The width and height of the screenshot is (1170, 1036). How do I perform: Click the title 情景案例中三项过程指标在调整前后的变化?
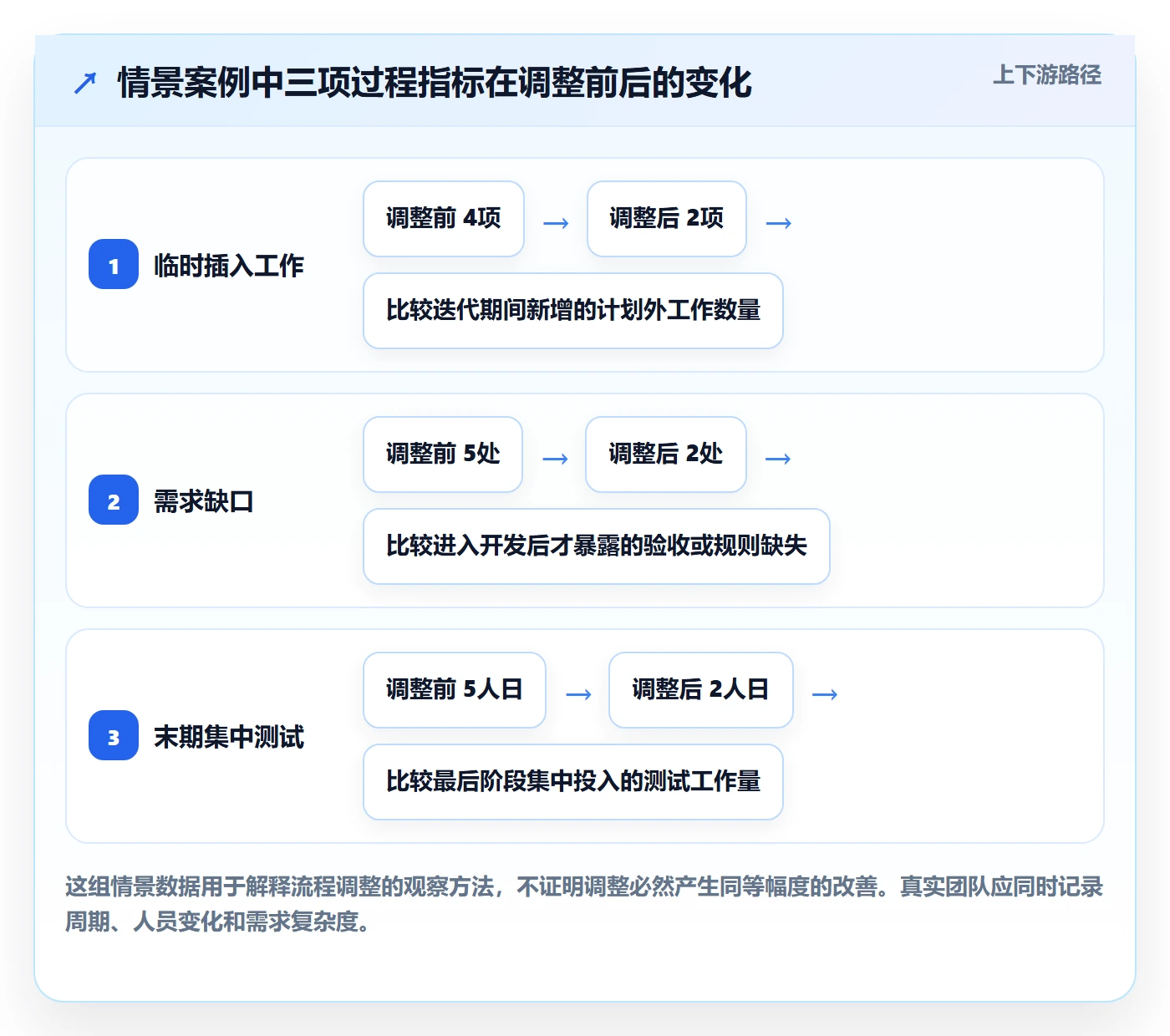[x=435, y=83]
